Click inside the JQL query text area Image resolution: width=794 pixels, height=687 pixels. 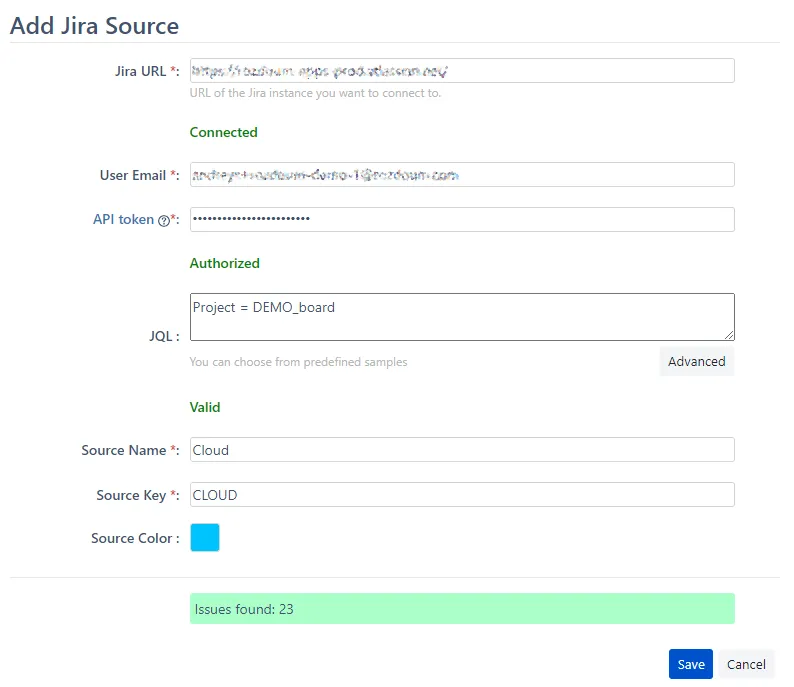coord(462,317)
